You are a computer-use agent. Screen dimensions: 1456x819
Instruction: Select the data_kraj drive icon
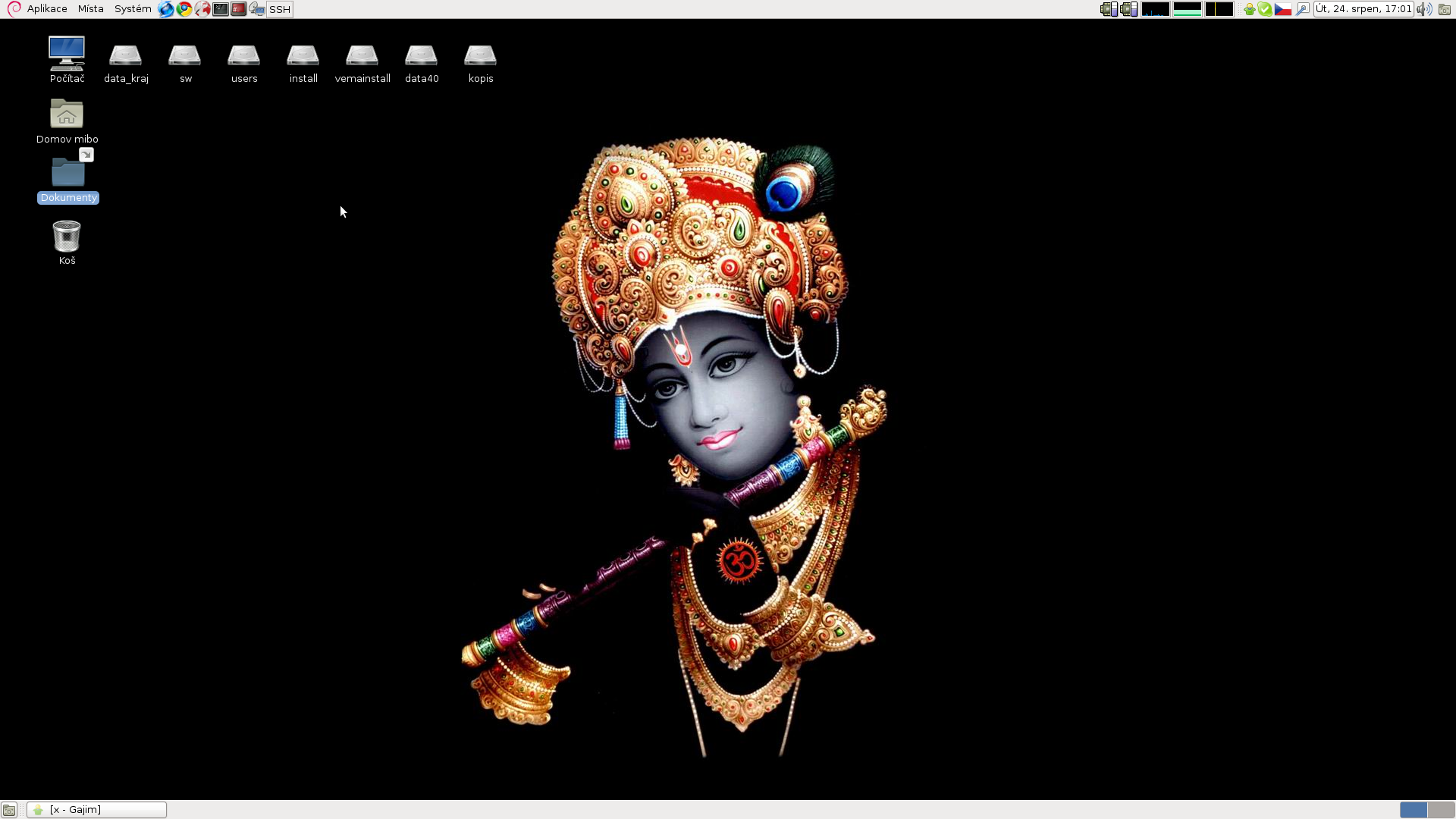pyautogui.click(x=126, y=64)
